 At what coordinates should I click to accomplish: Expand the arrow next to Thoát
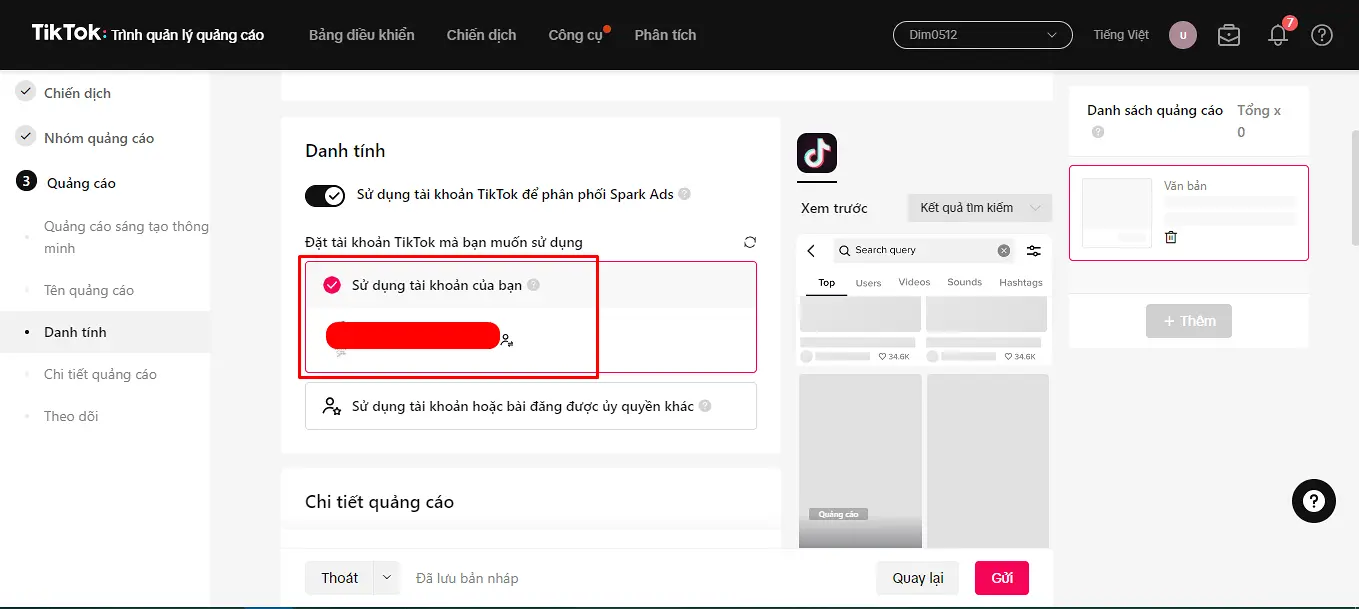coord(387,578)
